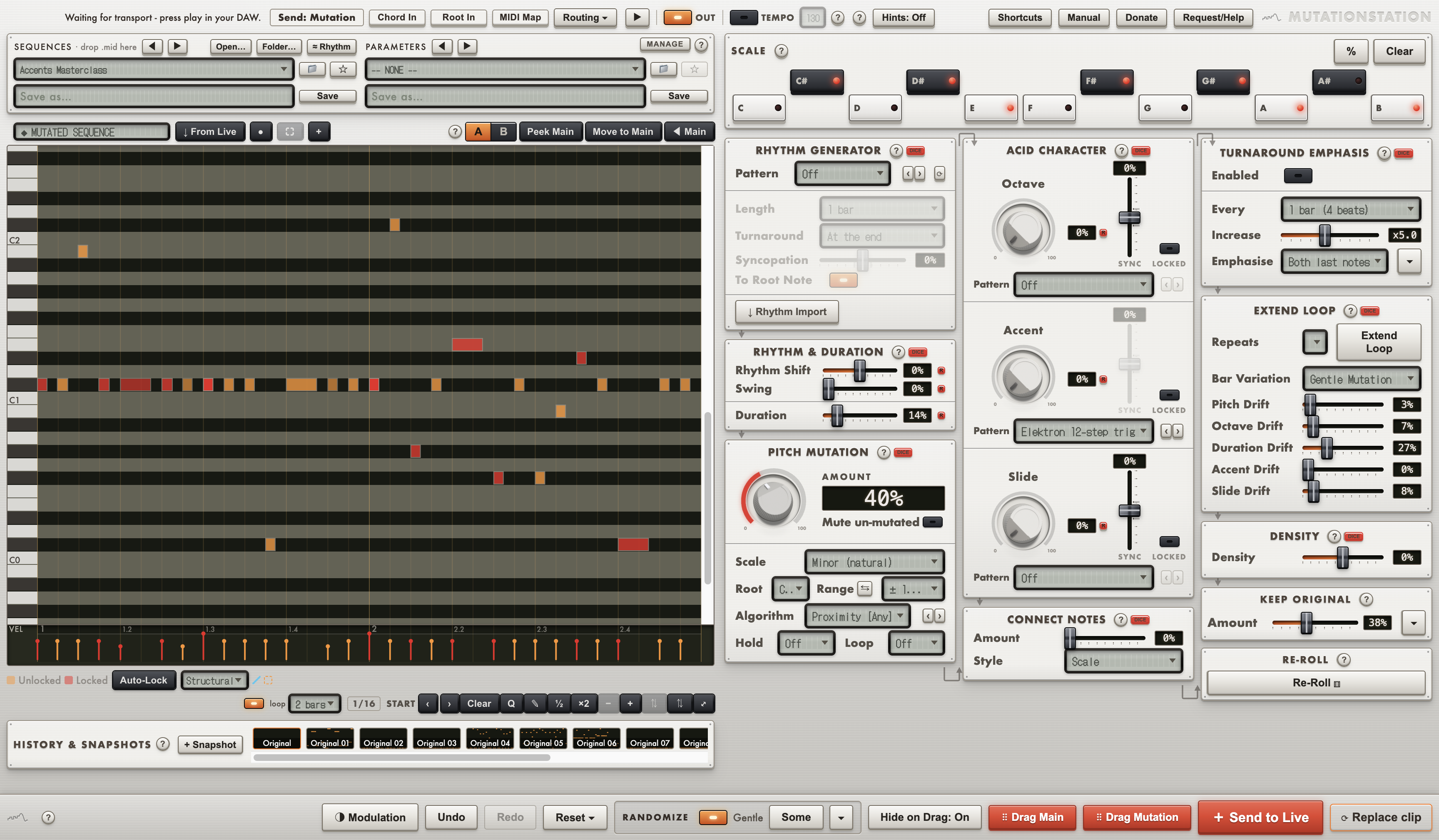Click the folder icon next to Accents Masterclass
Screen dimensions: 1439x840
point(312,69)
